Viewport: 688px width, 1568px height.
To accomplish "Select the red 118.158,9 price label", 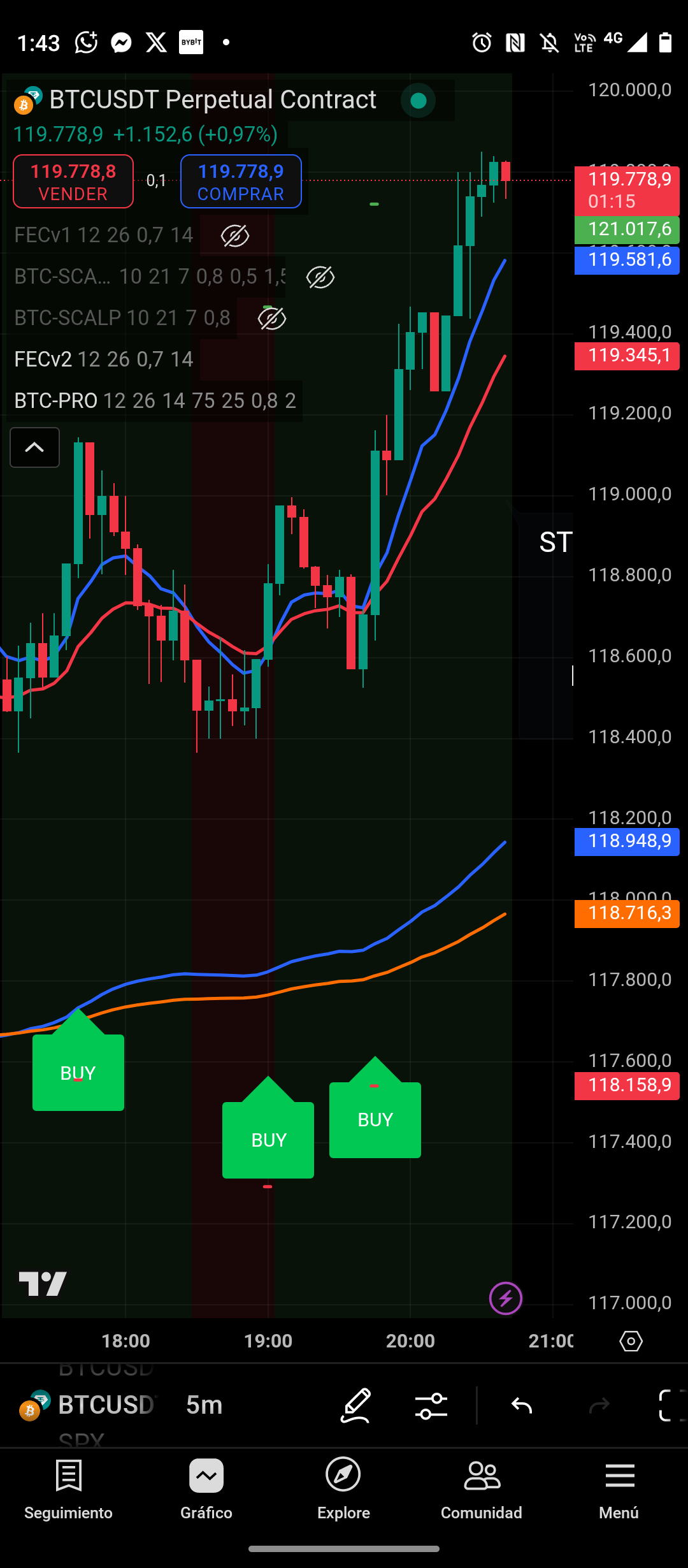I will pyautogui.click(x=627, y=1085).
